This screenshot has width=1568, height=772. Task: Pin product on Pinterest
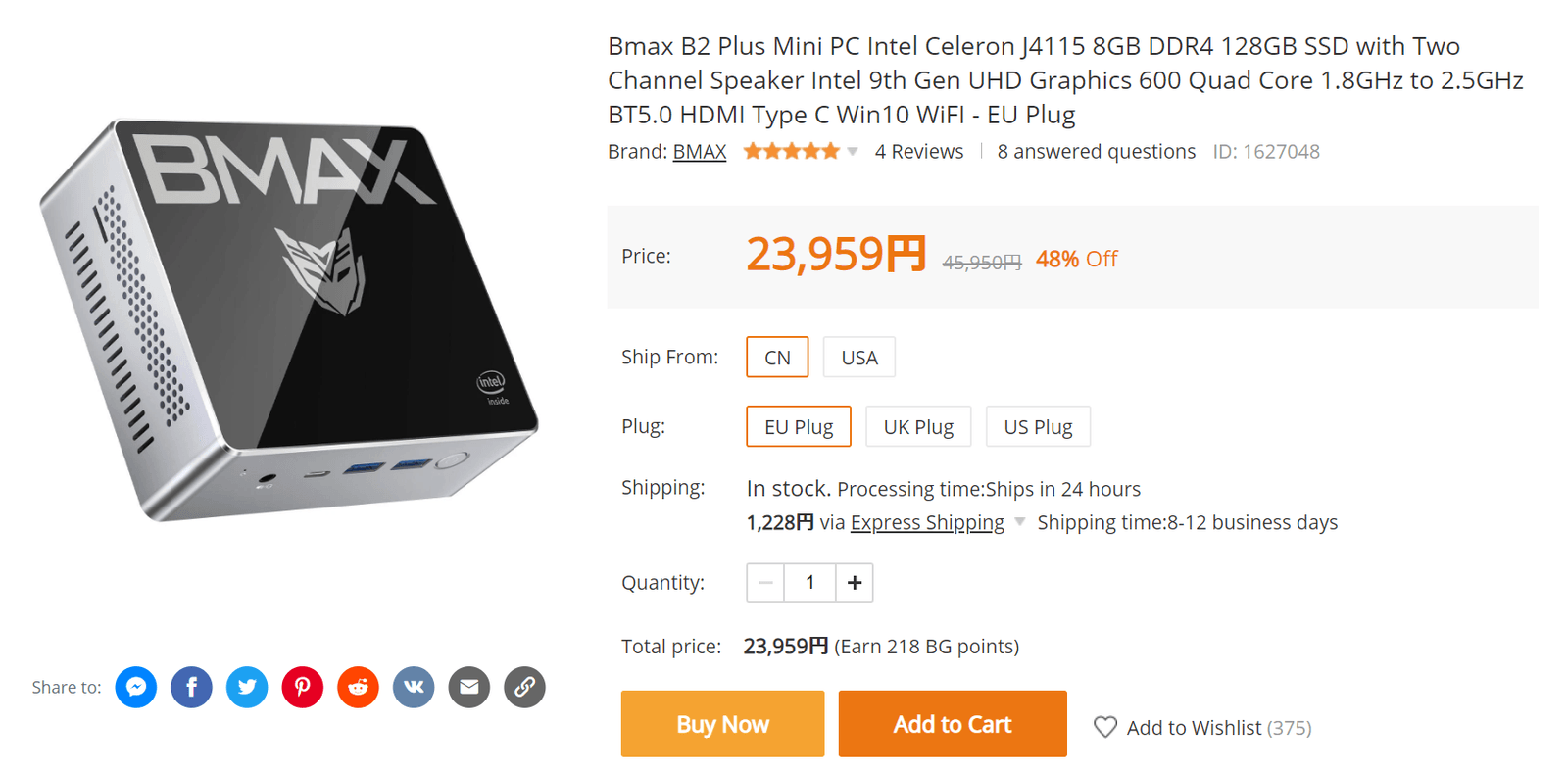click(x=303, y=687)
